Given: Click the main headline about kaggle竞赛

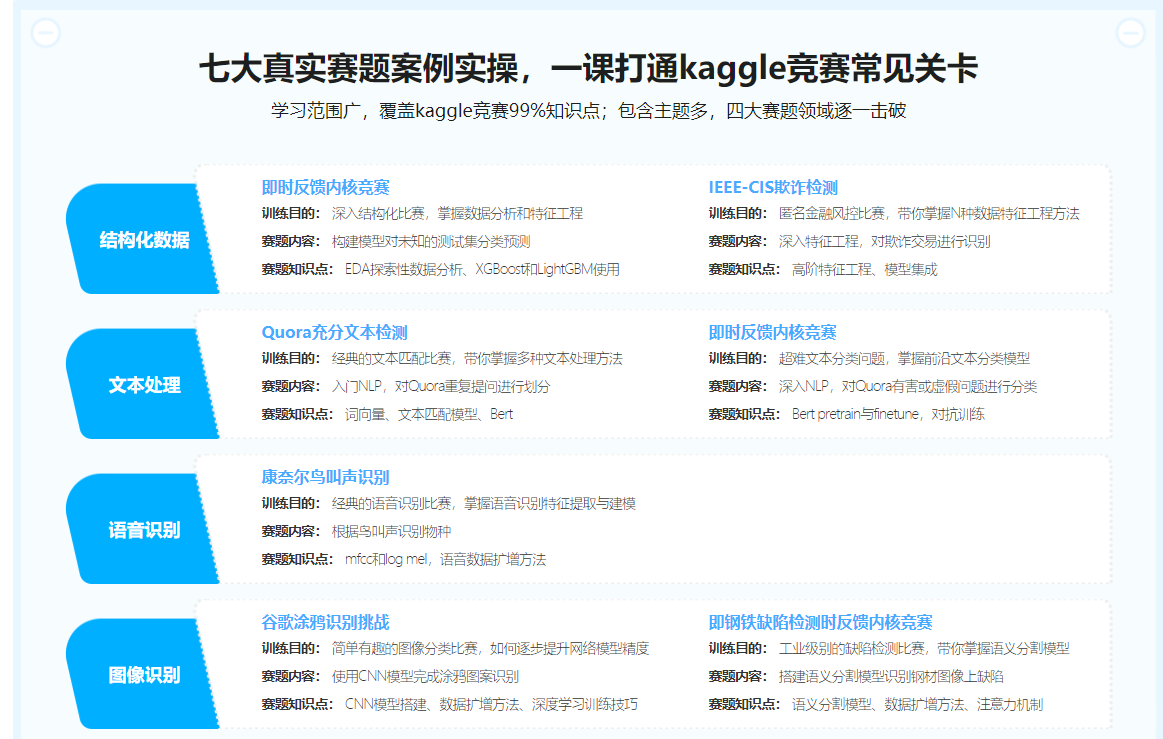Looking at the screenshot, I should pos(581,72).
